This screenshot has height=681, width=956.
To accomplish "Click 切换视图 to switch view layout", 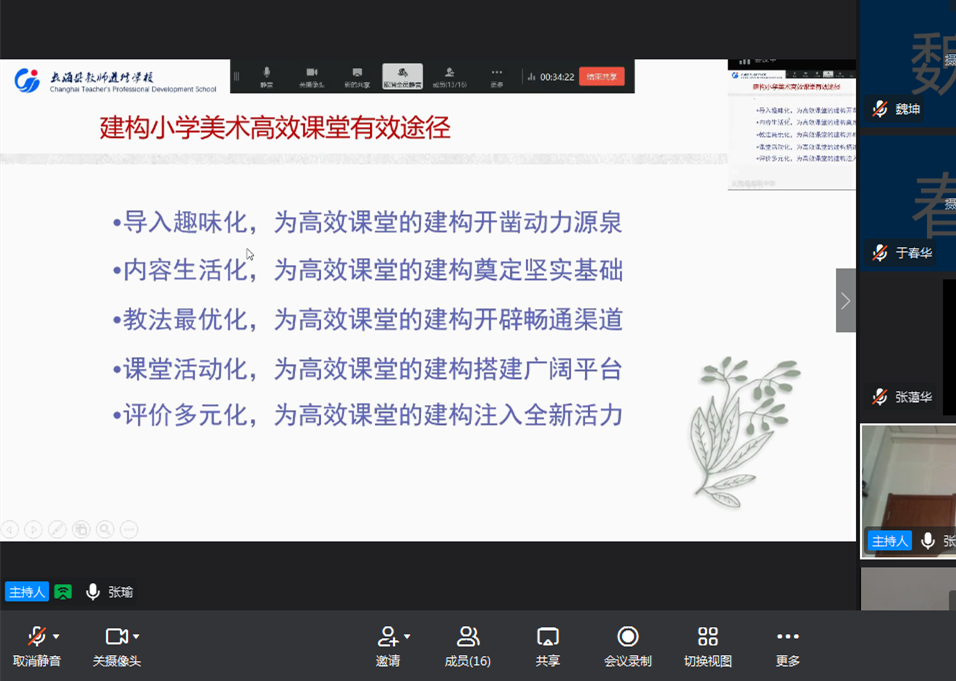I will click(x=708, y=646).
